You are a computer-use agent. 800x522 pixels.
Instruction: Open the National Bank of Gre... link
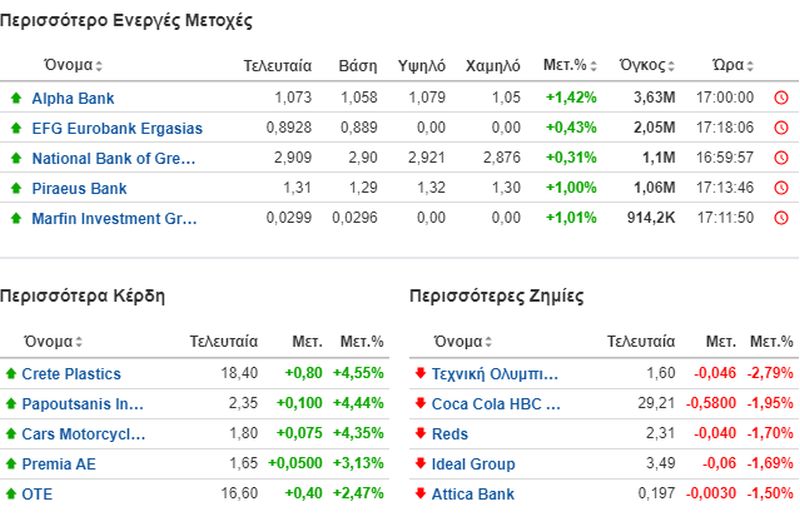point(113,158)
